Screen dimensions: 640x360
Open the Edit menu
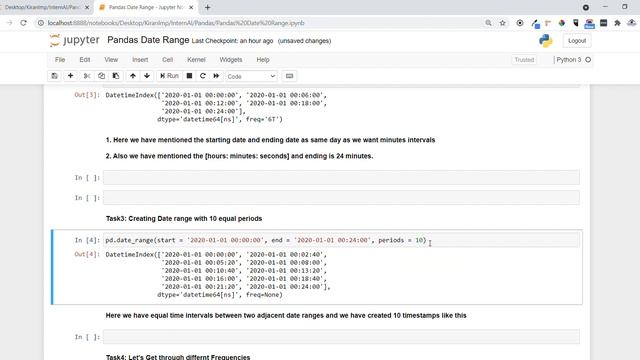point(84,60)
